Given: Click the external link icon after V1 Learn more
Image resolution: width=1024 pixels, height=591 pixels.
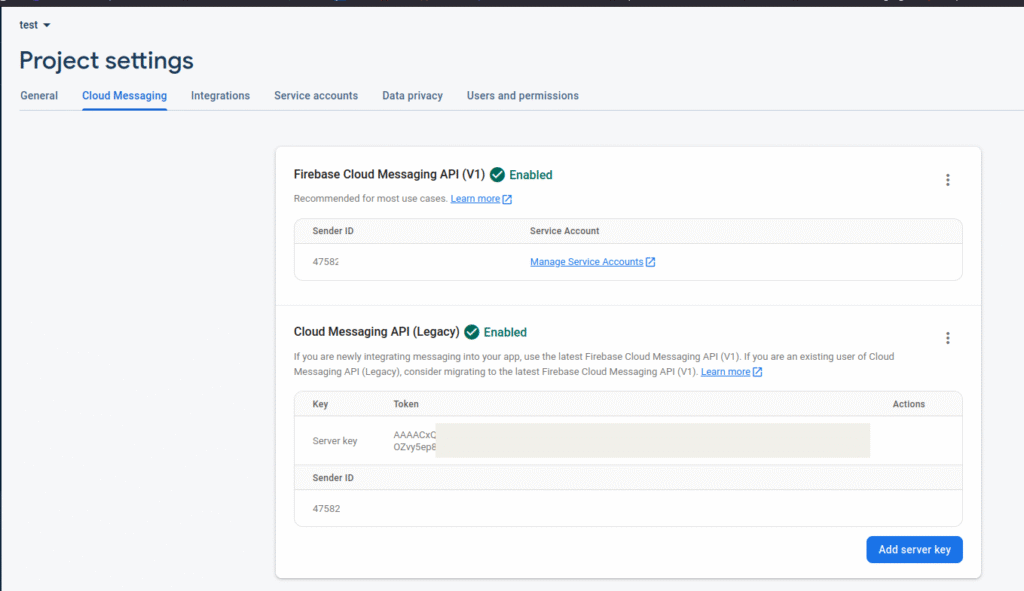Looking at the screenshot, I should click(507, 199).
